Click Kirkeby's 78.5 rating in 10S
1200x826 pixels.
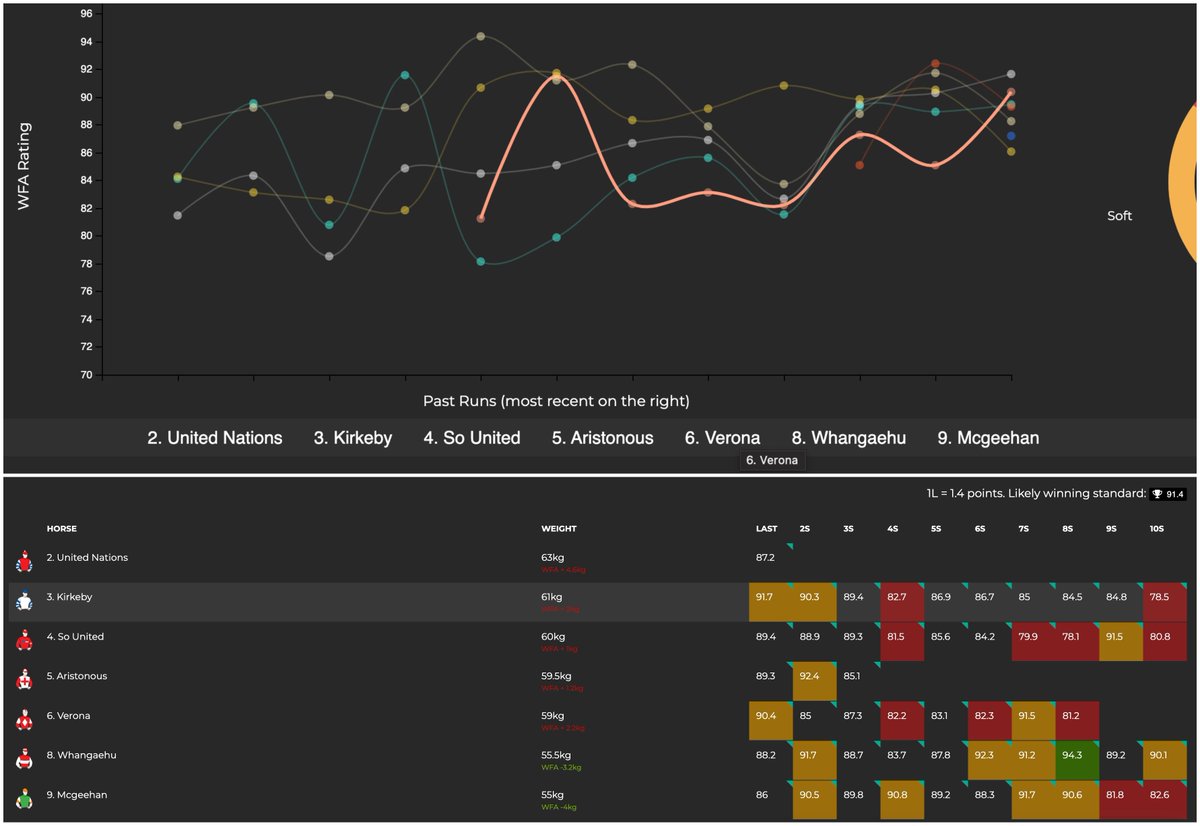click(1164, 602)
